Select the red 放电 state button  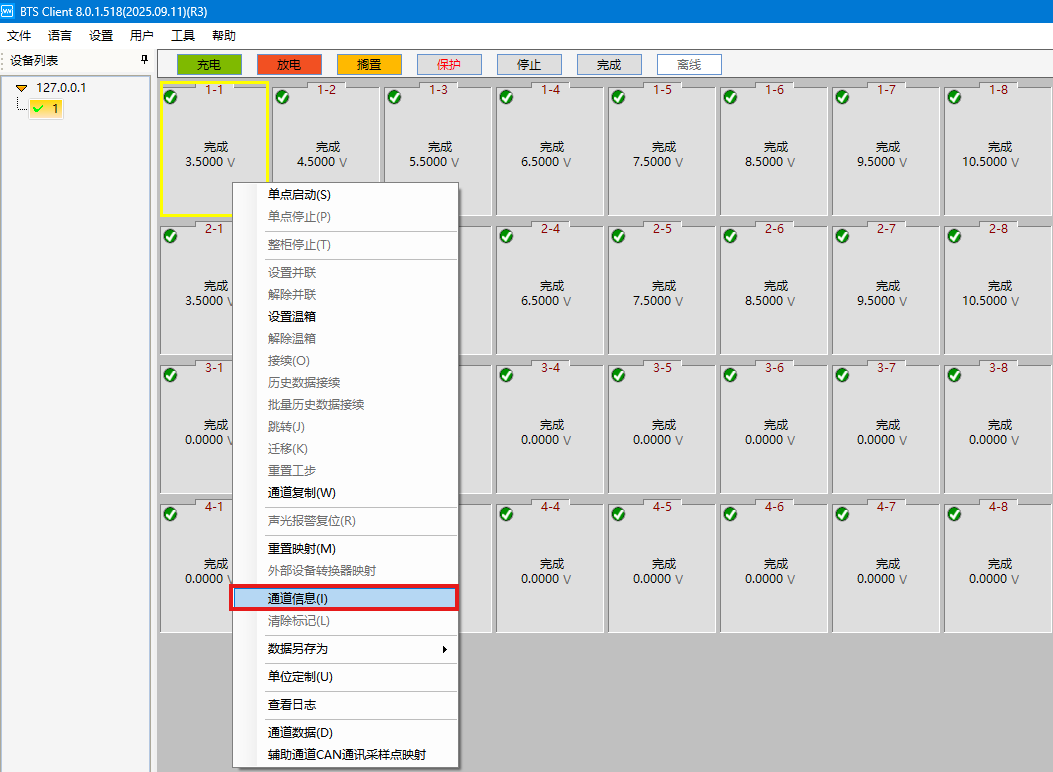point(288,63)
